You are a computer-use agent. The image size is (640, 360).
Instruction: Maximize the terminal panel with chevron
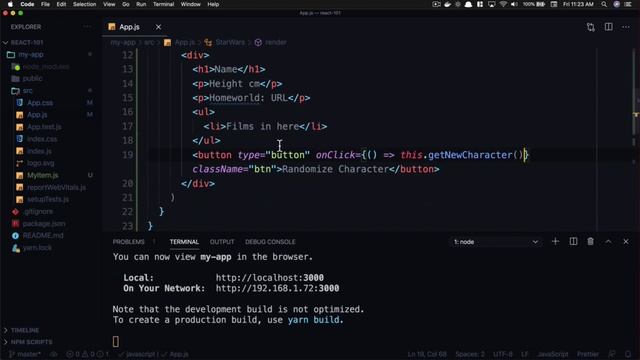point(608,242)
